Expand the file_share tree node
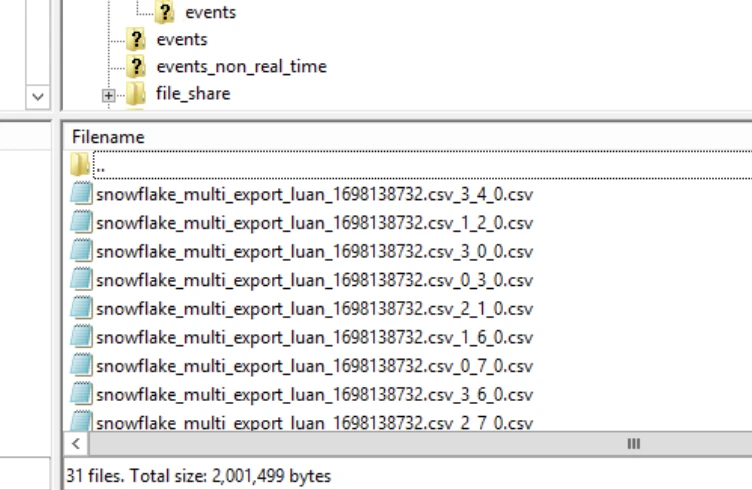752x490 pixels. click(x=109, y=95)
